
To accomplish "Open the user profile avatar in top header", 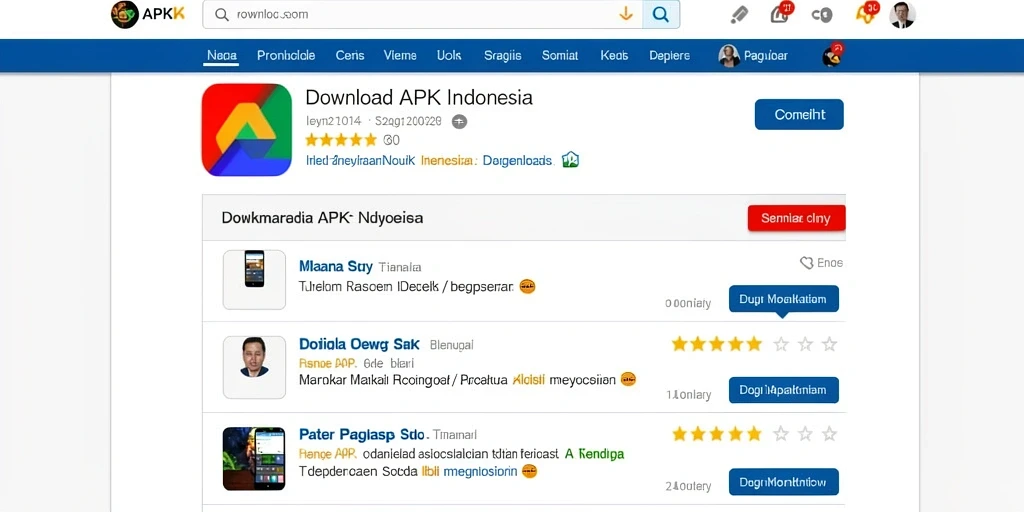I will 903,14.
